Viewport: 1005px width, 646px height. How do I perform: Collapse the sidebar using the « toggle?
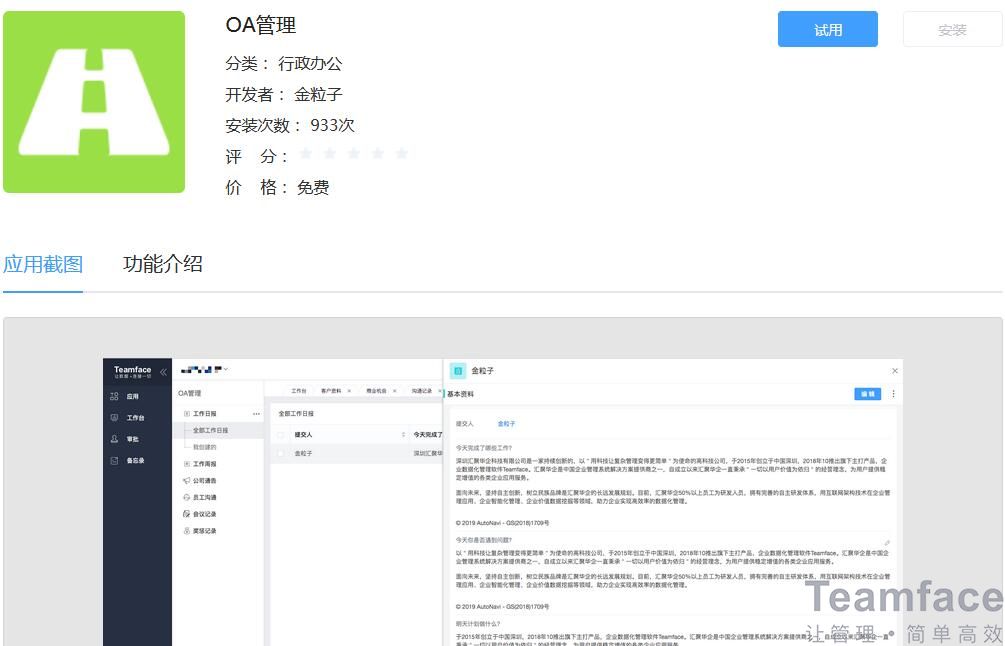(x=163, y=373)
